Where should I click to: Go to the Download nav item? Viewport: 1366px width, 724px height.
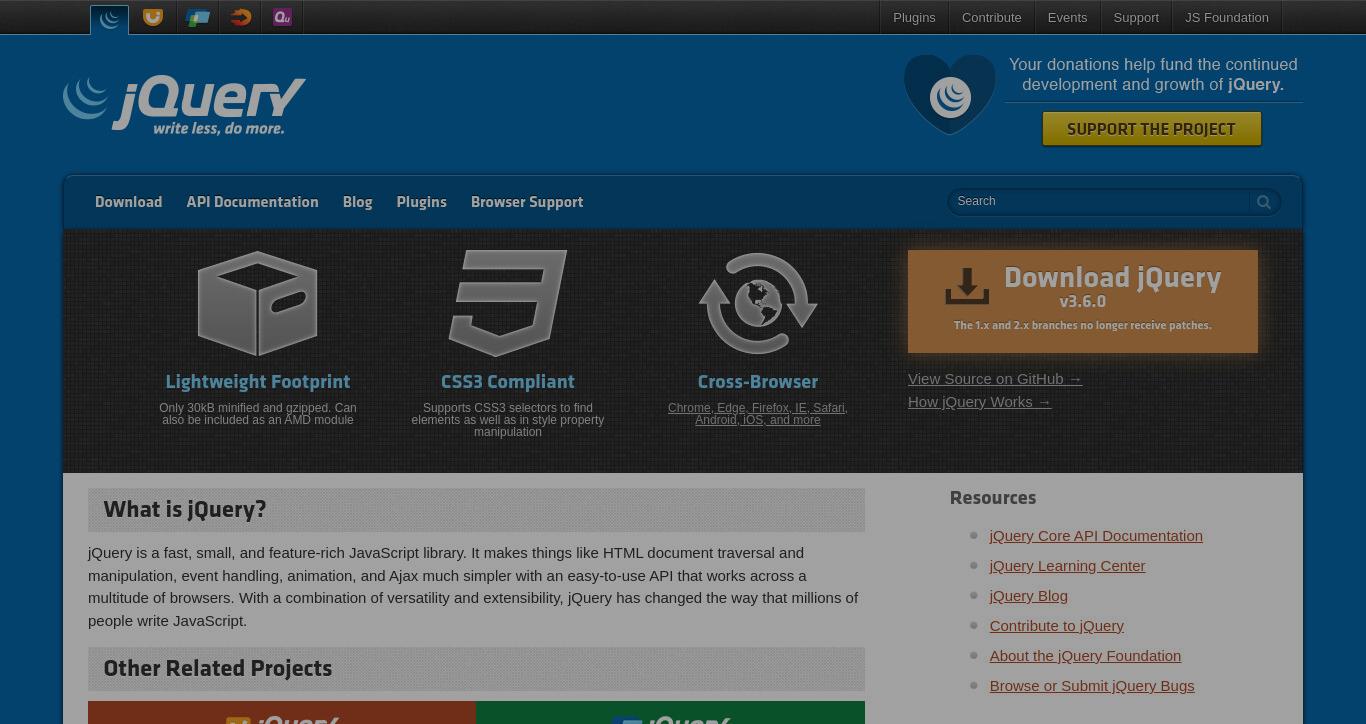pyautogui.click(x=128, y=202)
